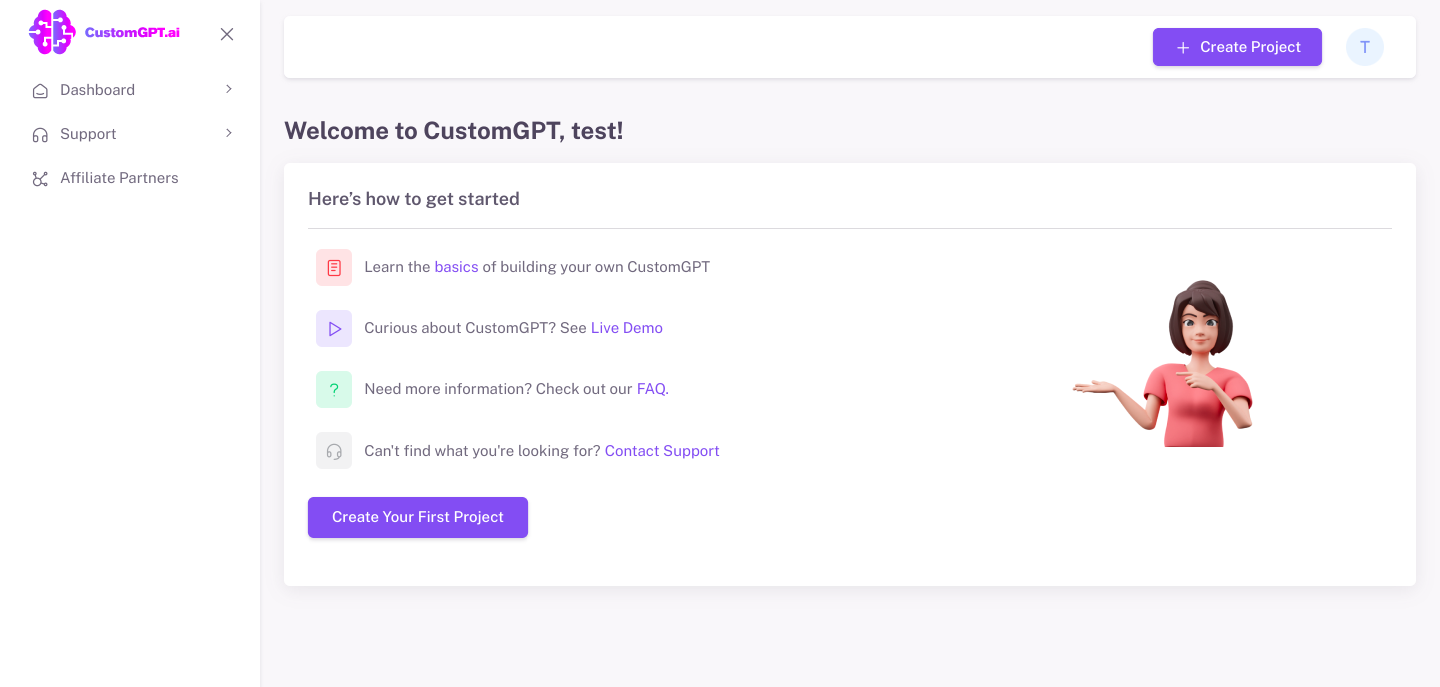Open the Live Demo link
Viewport: 1440px width, 687px height.
627,328
